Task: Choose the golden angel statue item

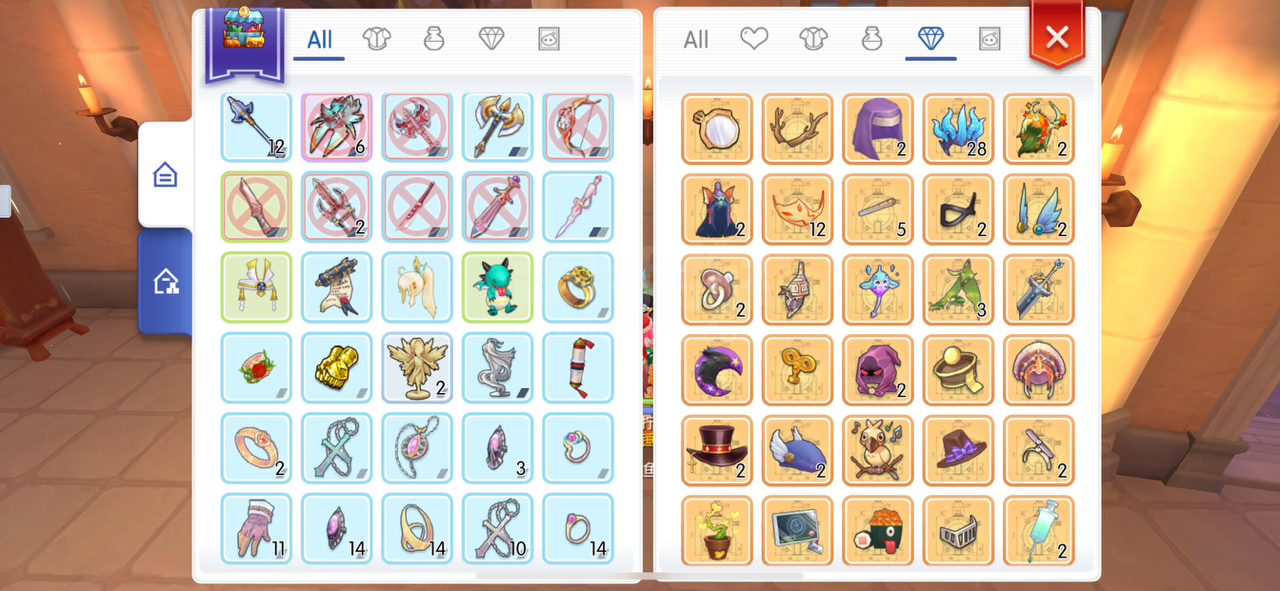Action: (417, 368)
